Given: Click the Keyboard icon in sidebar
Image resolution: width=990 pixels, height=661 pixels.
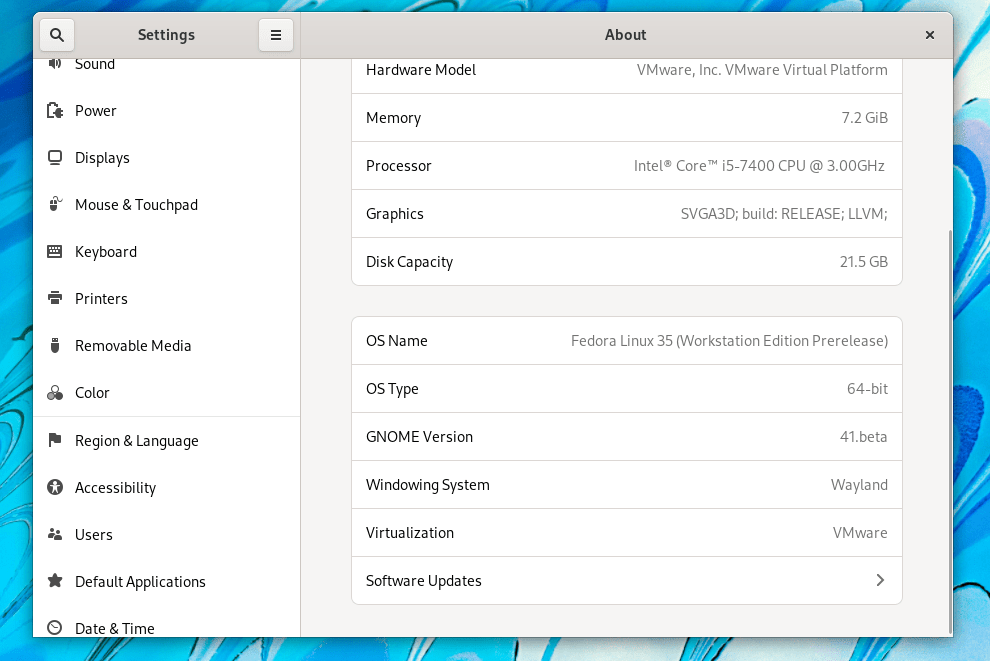Looking at the screenshot, I should 55,252.
